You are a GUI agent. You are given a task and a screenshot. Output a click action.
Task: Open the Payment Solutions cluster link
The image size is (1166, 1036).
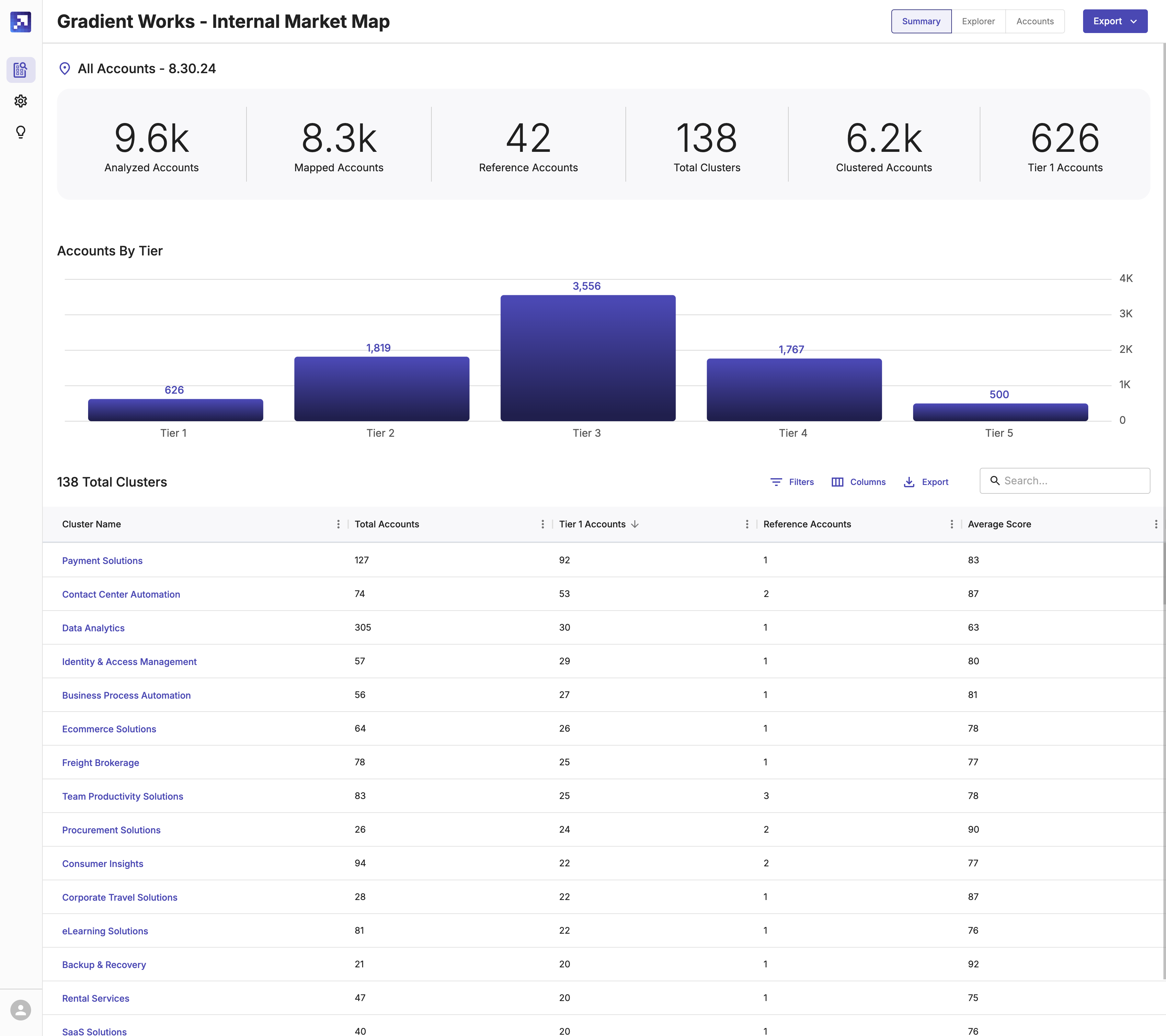pyautogui.click(x=102, y=560)
